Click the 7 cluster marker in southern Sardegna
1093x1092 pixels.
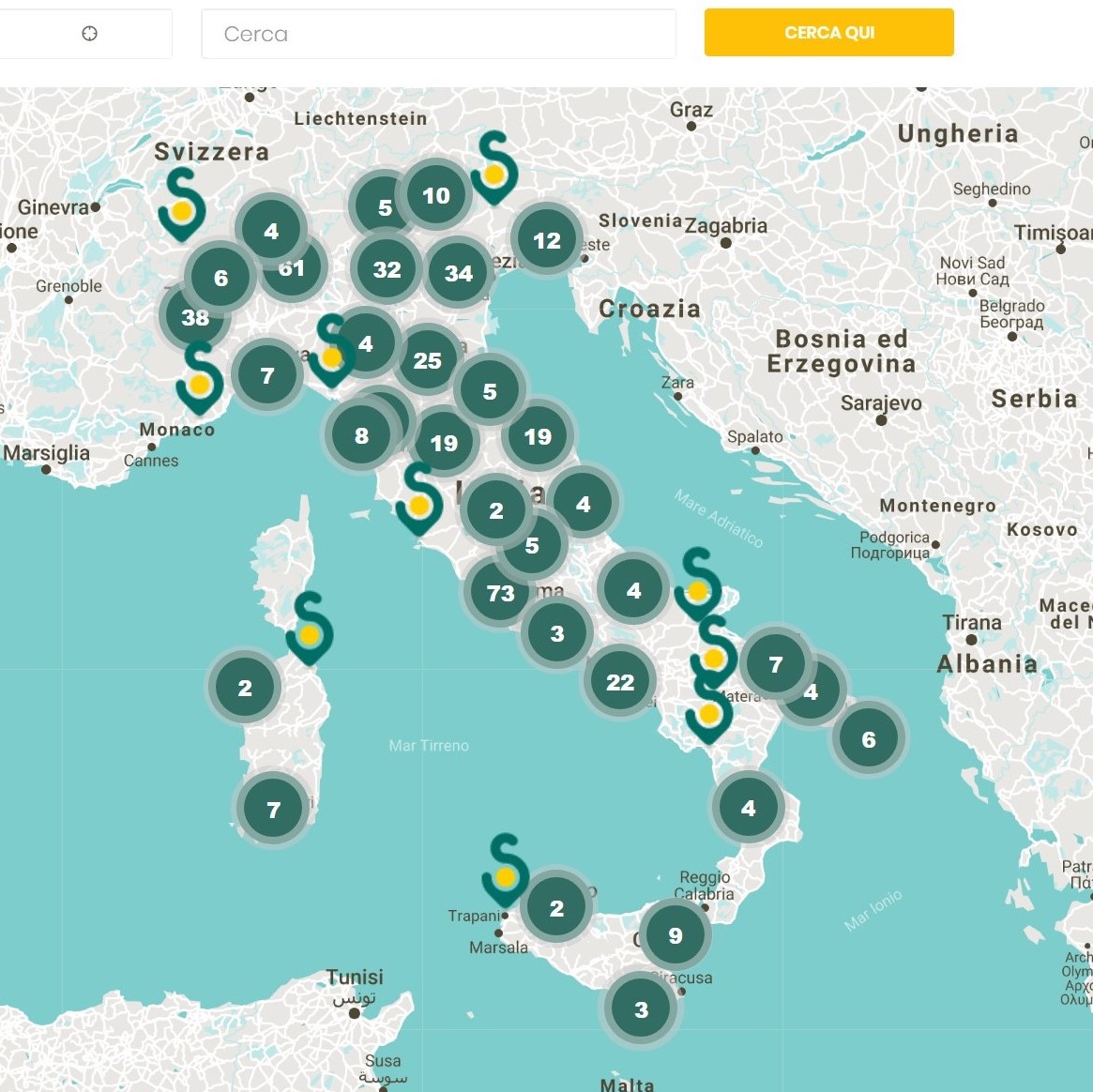pyautogui.click(x=273, y=806)
